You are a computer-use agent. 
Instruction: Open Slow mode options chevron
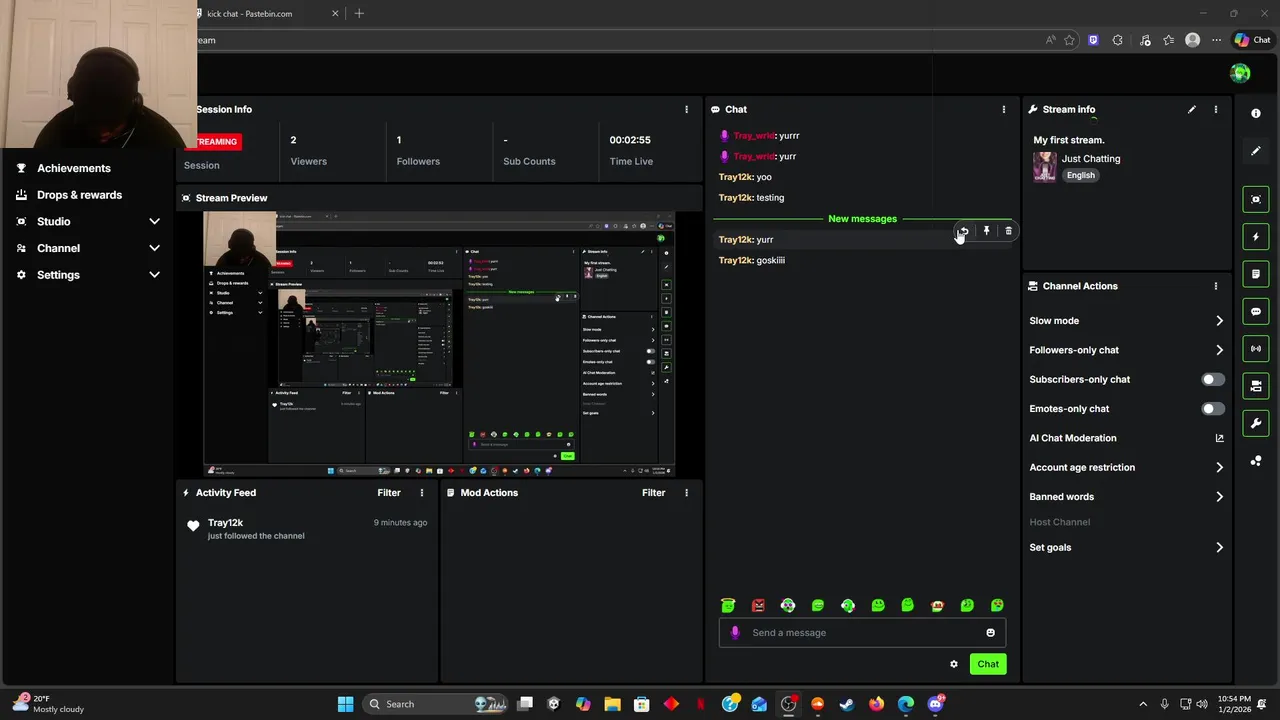pos(1219,321)
